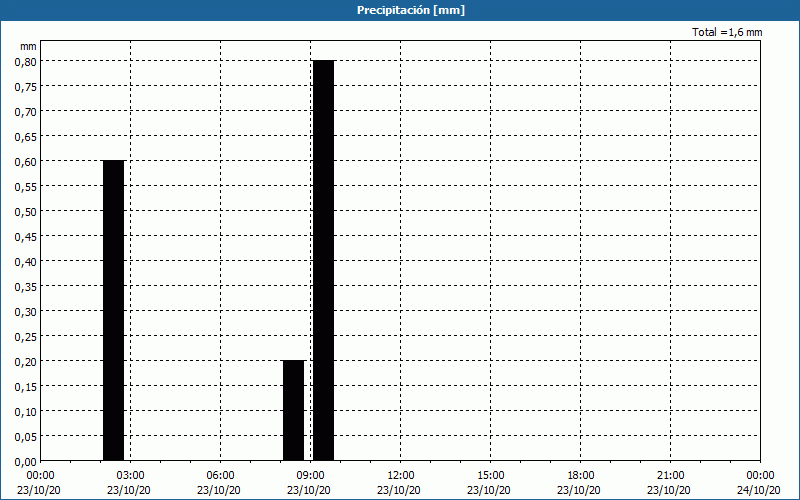This screenshot has width=800, height=500.
Task: Select the 0,45 y-axis value
Action: (26, 237)
